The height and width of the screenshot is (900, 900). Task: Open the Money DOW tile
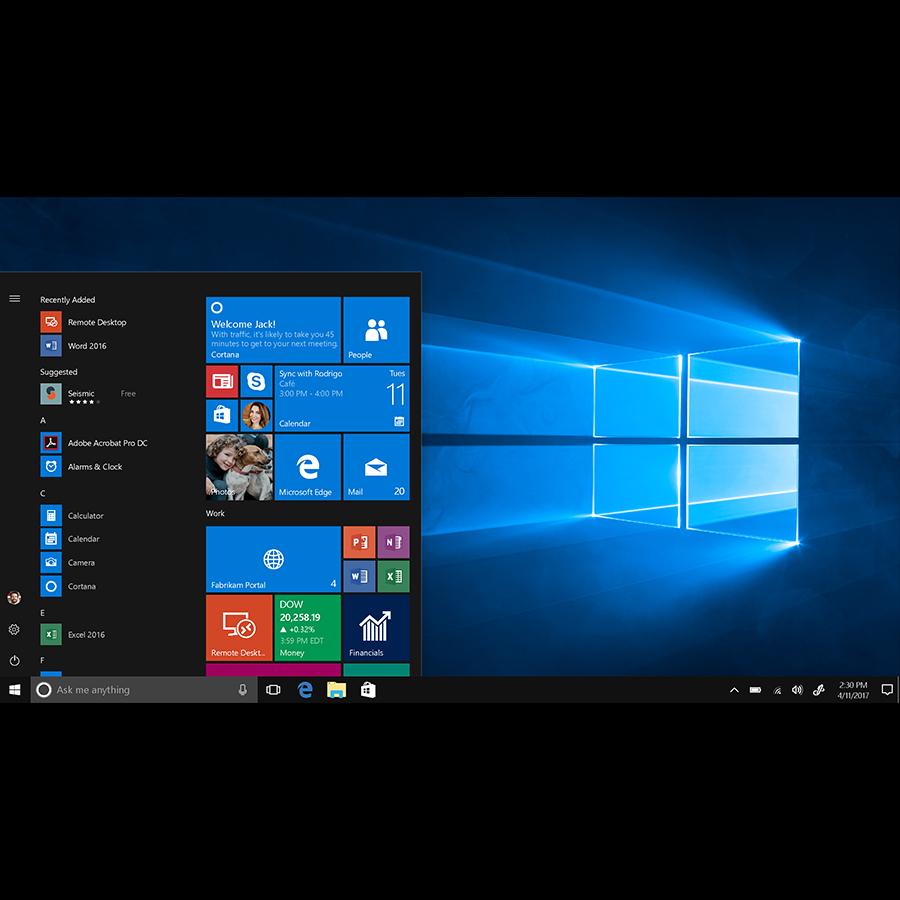[308, 628]
